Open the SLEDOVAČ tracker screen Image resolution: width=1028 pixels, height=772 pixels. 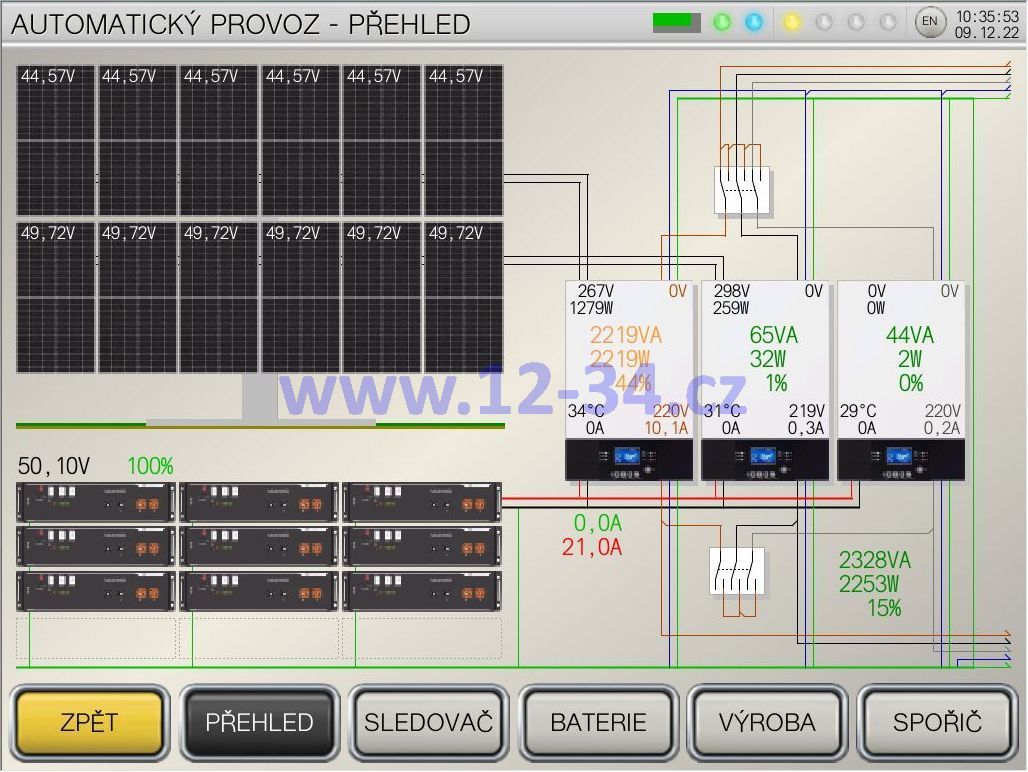(428, 722)
